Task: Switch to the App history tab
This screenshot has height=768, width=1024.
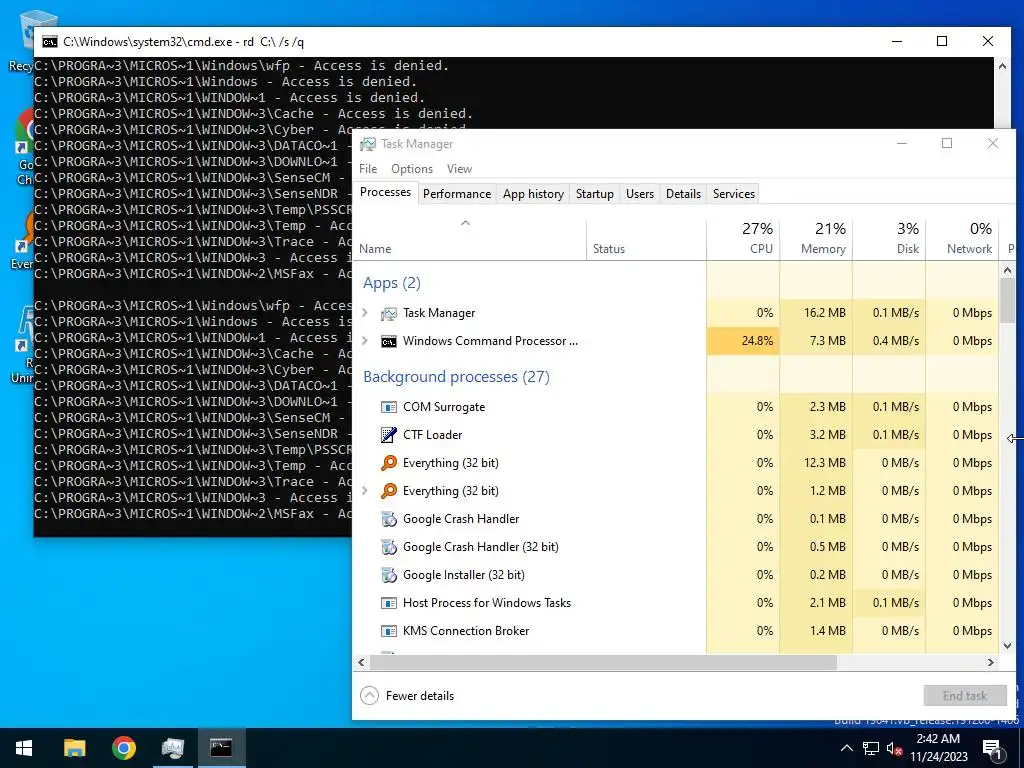Action: [x=534, y=194]
